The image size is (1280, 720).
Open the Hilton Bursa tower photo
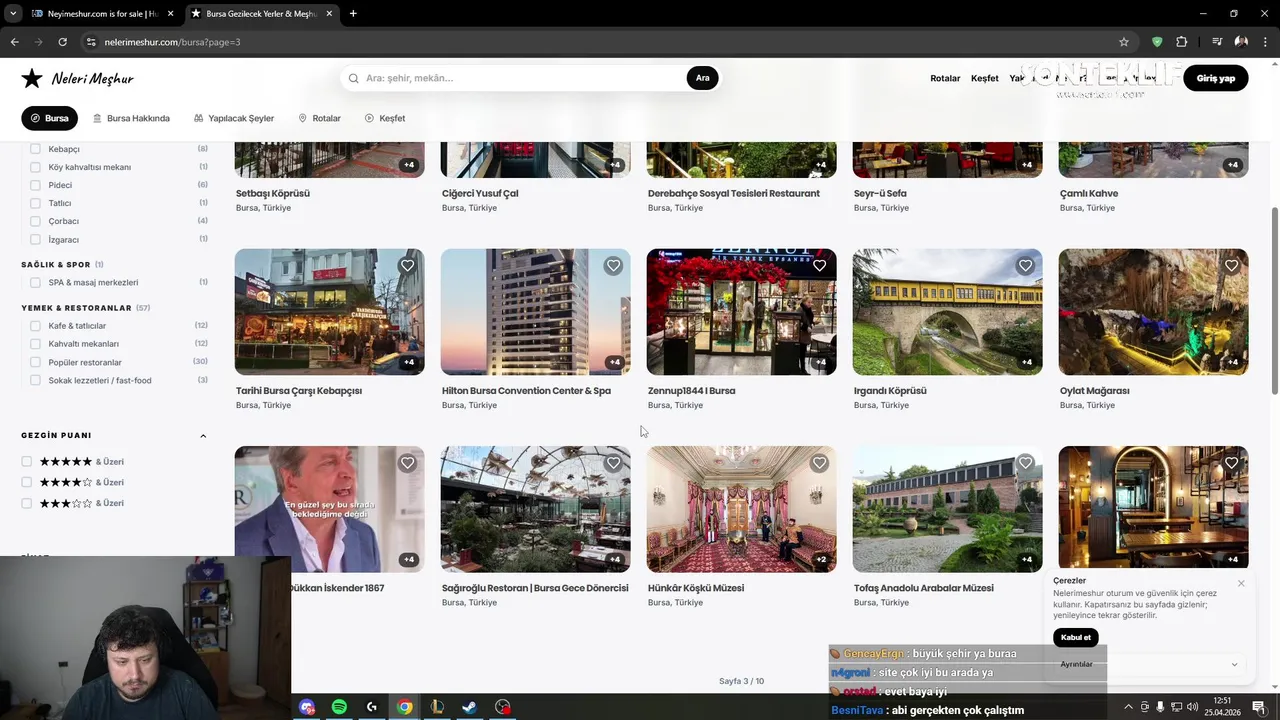click(x=535, y=311)
